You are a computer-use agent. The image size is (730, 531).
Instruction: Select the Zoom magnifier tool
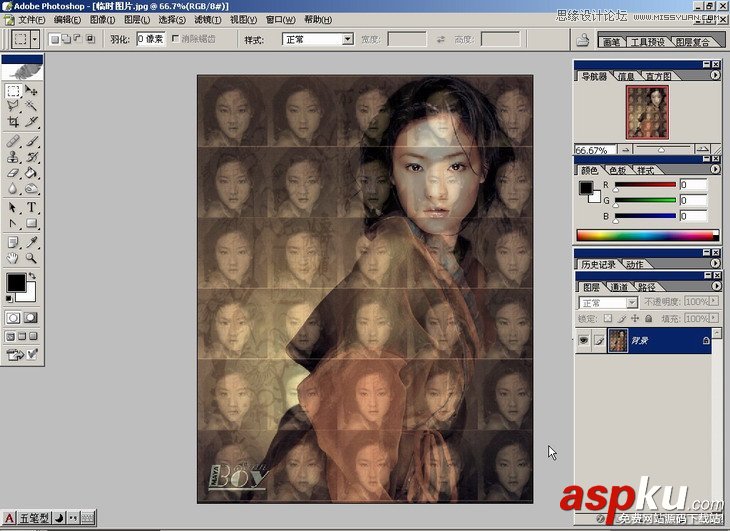coord(31,258)
